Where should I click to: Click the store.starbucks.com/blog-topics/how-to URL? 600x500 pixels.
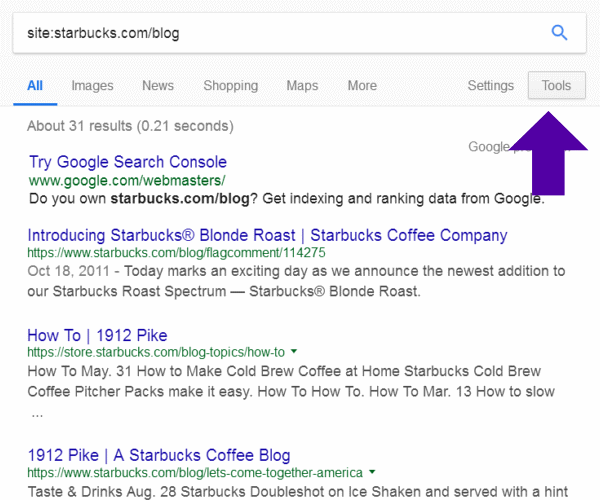(156, 352)
